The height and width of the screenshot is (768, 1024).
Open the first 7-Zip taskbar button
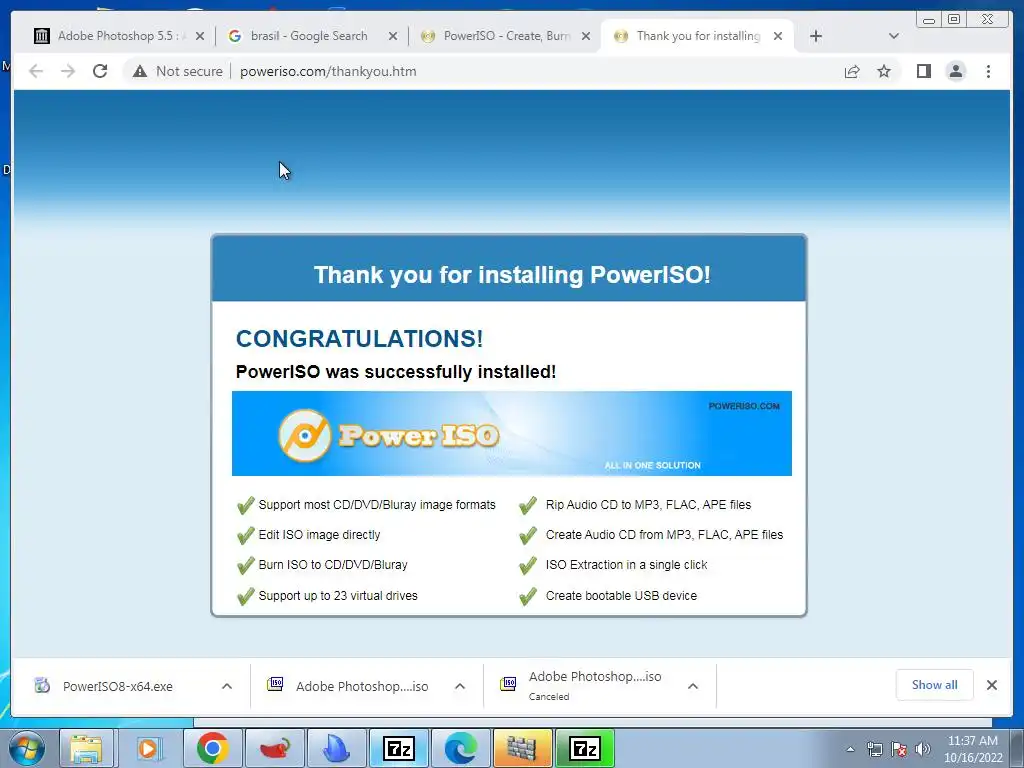[x=398, y=748]
